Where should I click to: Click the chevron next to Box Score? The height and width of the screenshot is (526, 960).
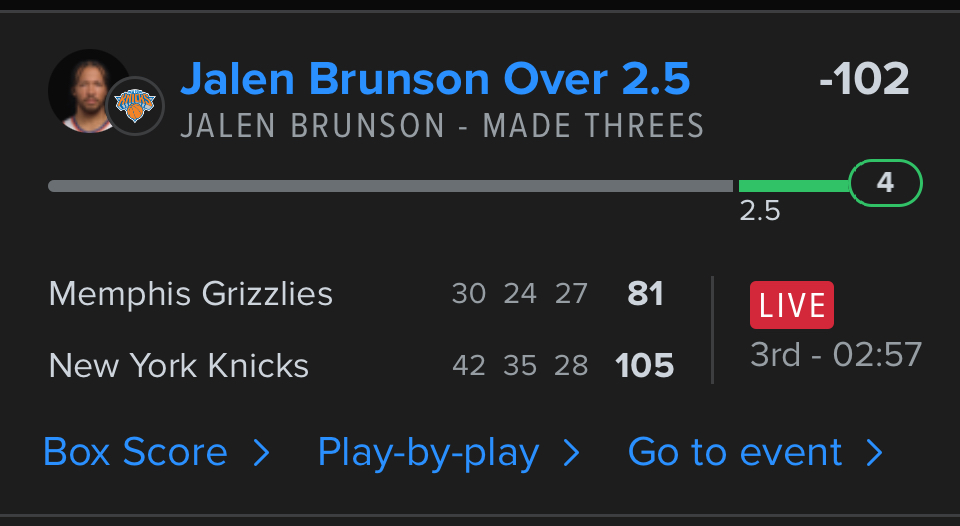point(261,454)
